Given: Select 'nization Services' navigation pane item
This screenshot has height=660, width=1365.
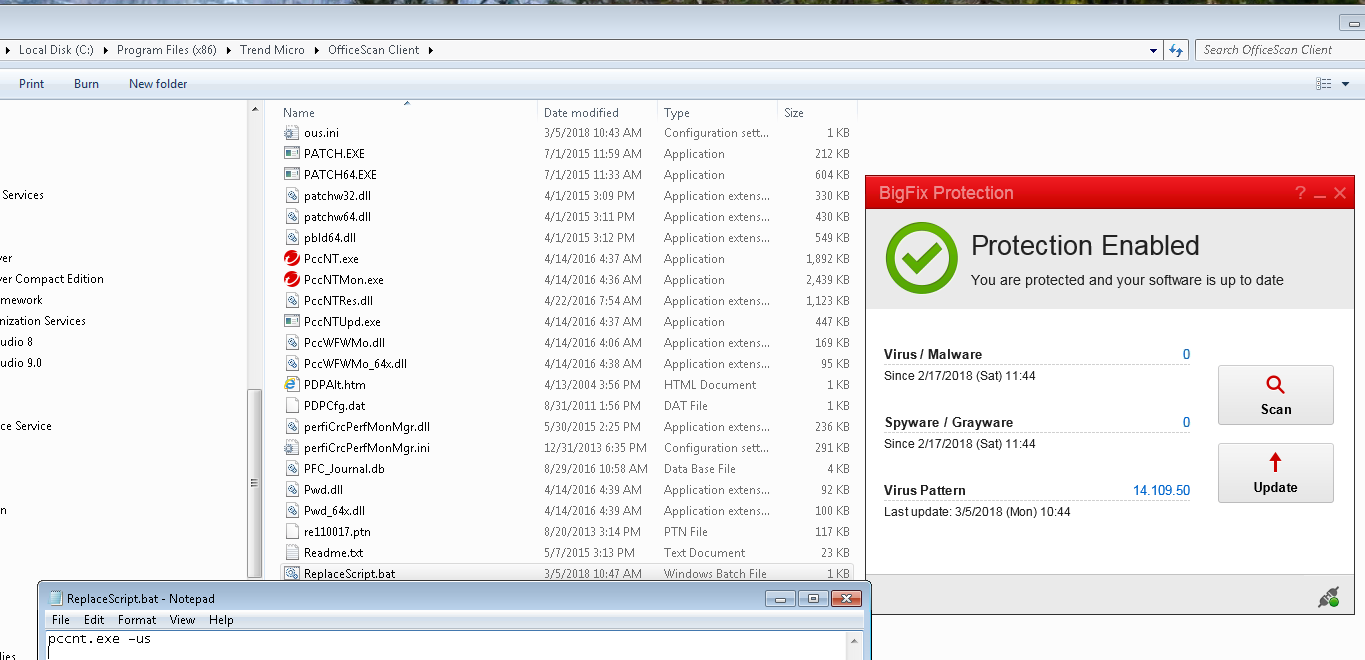Looking at the screenshot, I should pos(43,321).
